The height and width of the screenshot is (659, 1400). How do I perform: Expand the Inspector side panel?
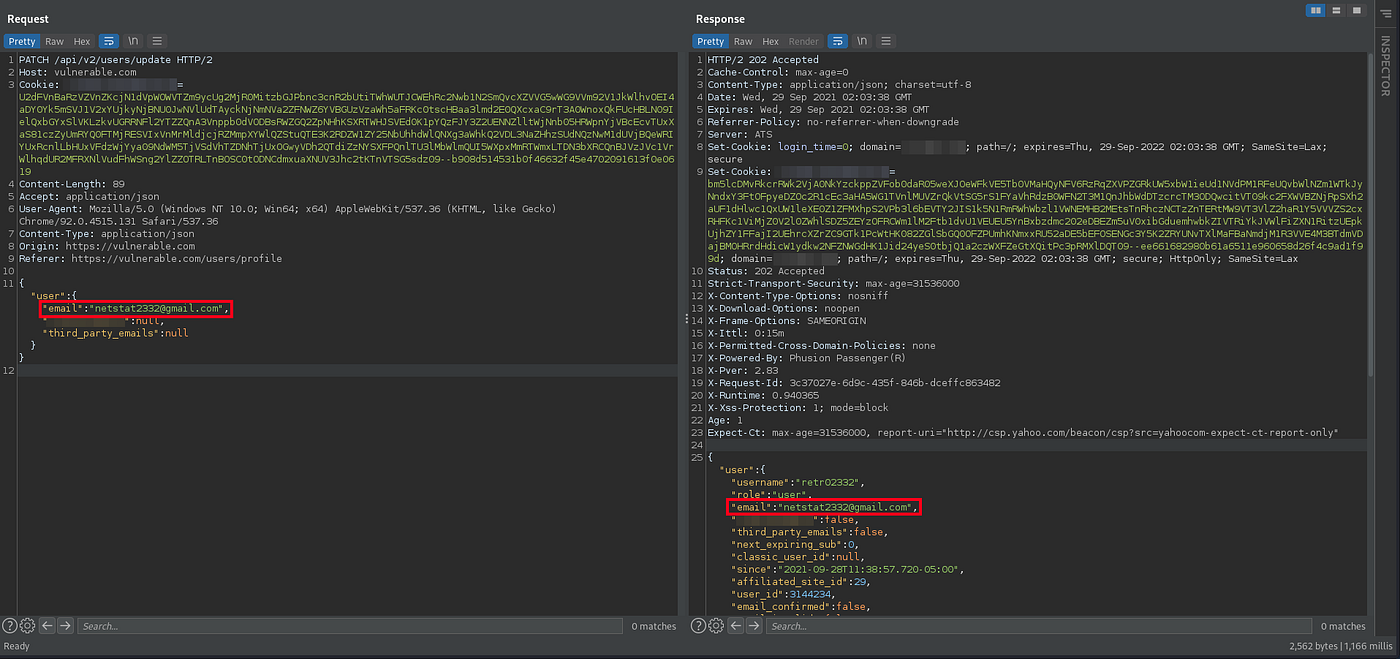point(1385,66)
